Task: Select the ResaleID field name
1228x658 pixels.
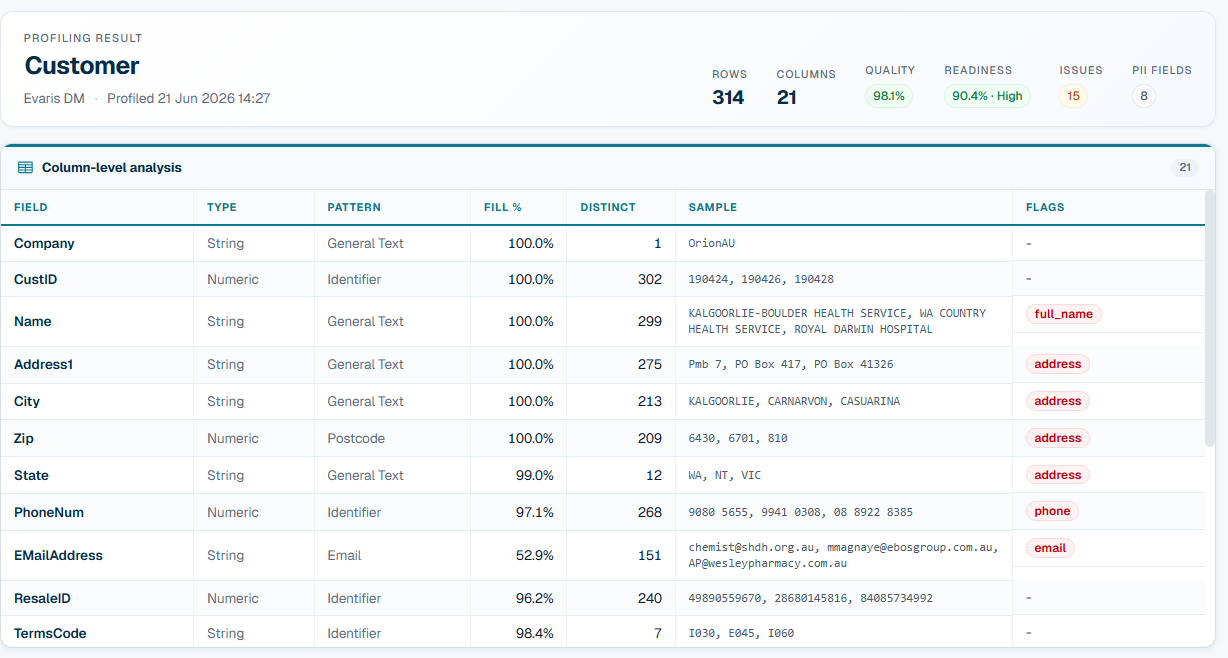Action: [42, 599]
